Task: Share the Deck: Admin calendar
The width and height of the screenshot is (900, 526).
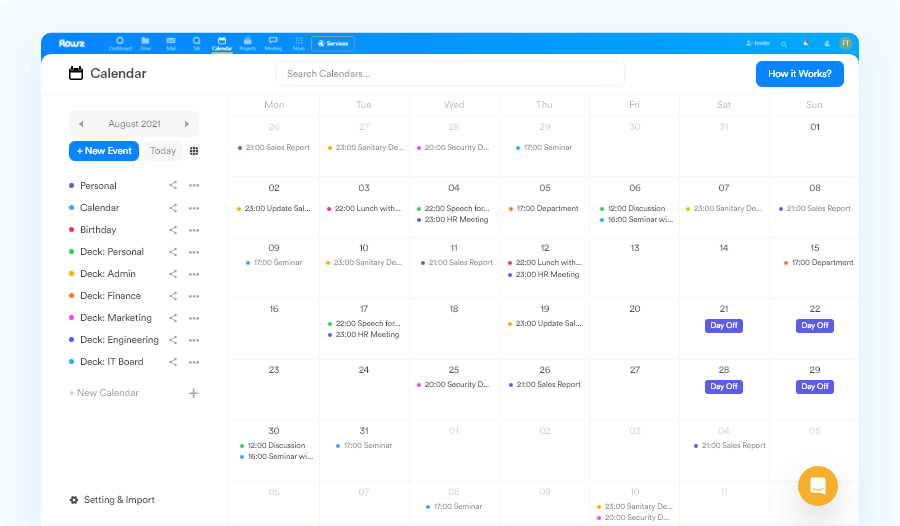Action: pyautogui.click(x=173, y=274)
